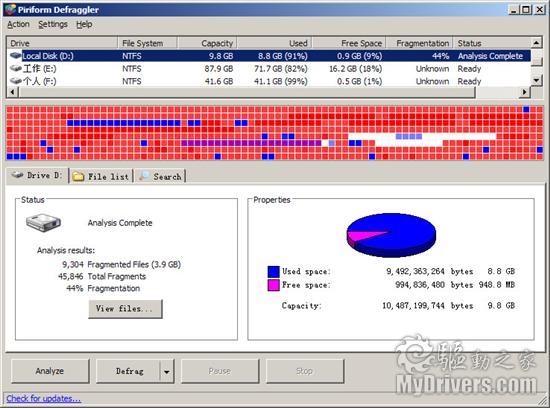This screenshot has height=408, width=550.
Task: Click the Defraggler app icon in title bar
Action: coord(10,9)
